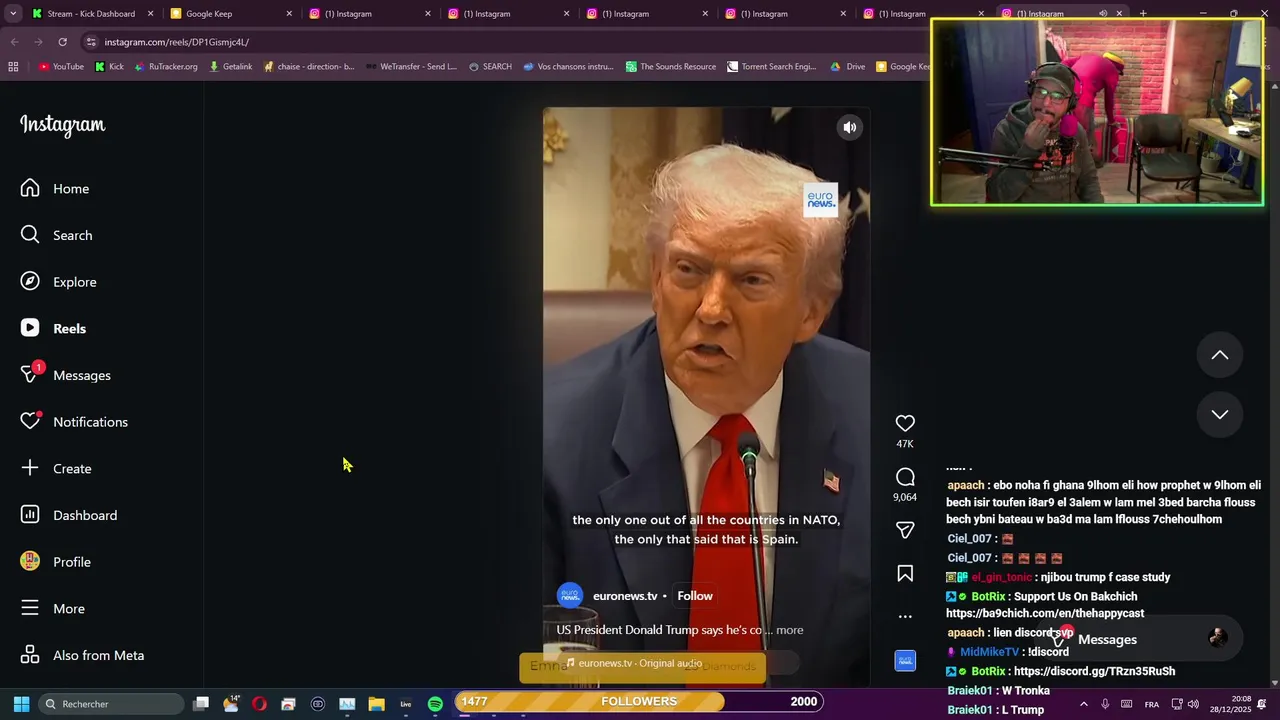Click the address bar URL
This screenshot has width=1280, height=720.
click(x=177, y=42)
